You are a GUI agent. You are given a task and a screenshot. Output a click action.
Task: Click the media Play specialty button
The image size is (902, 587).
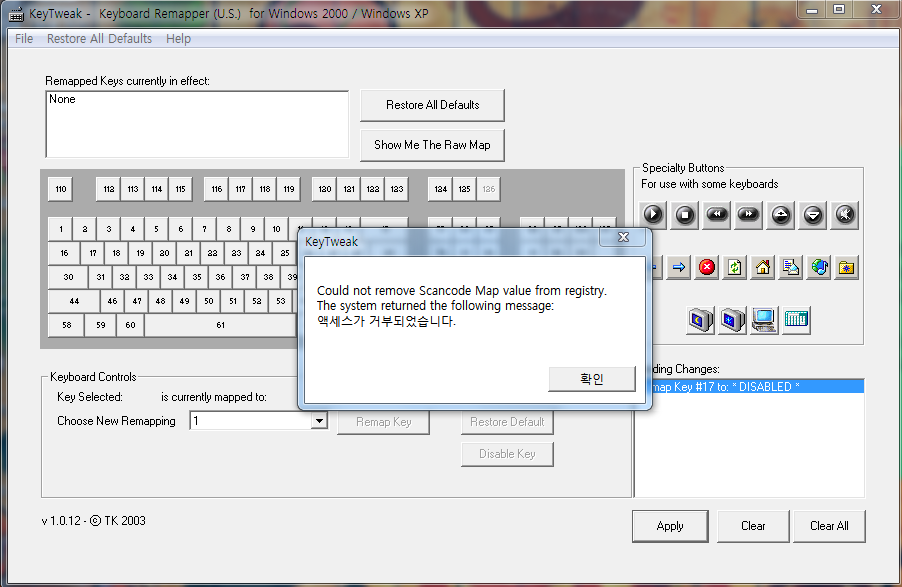(652, 215)
